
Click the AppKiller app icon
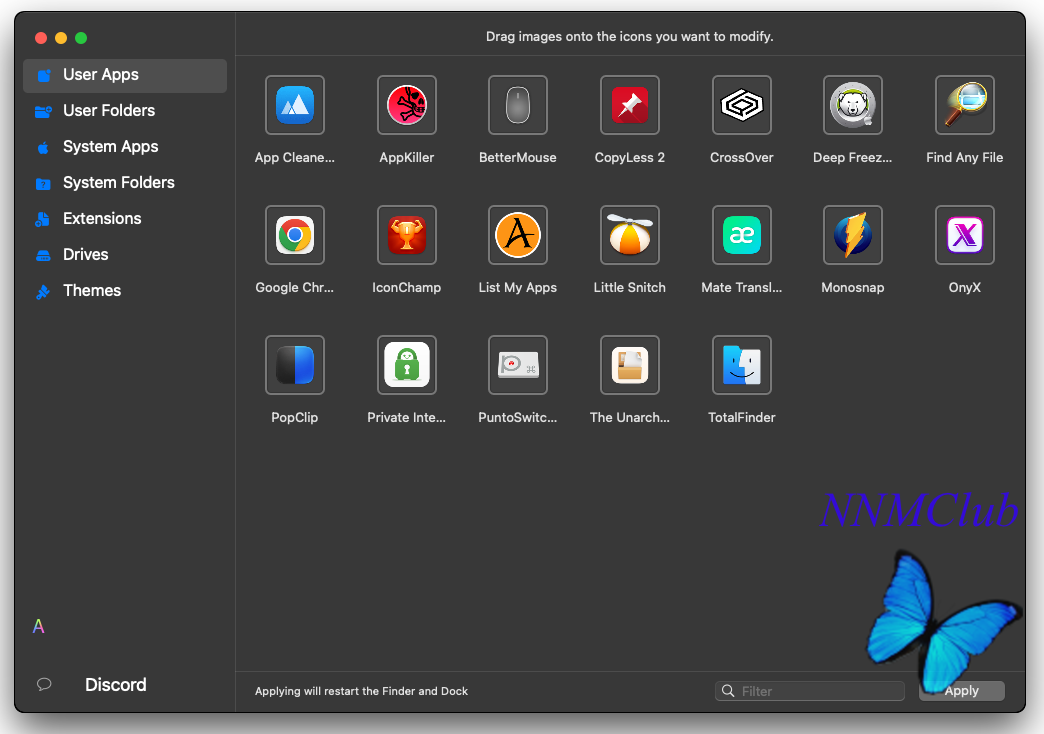click(407, 105)
